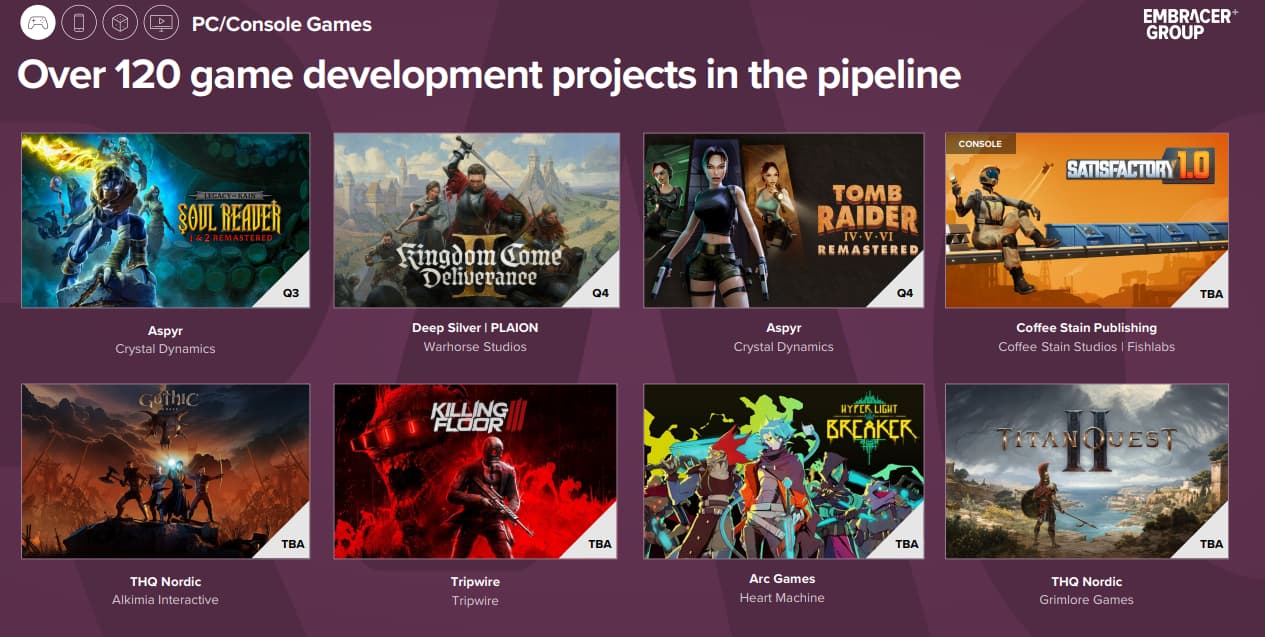This screenshot has height=637, width=1265.
Task: Select the Tomb Raider IV-V-VI Remastered image
Action: (783, 220)
